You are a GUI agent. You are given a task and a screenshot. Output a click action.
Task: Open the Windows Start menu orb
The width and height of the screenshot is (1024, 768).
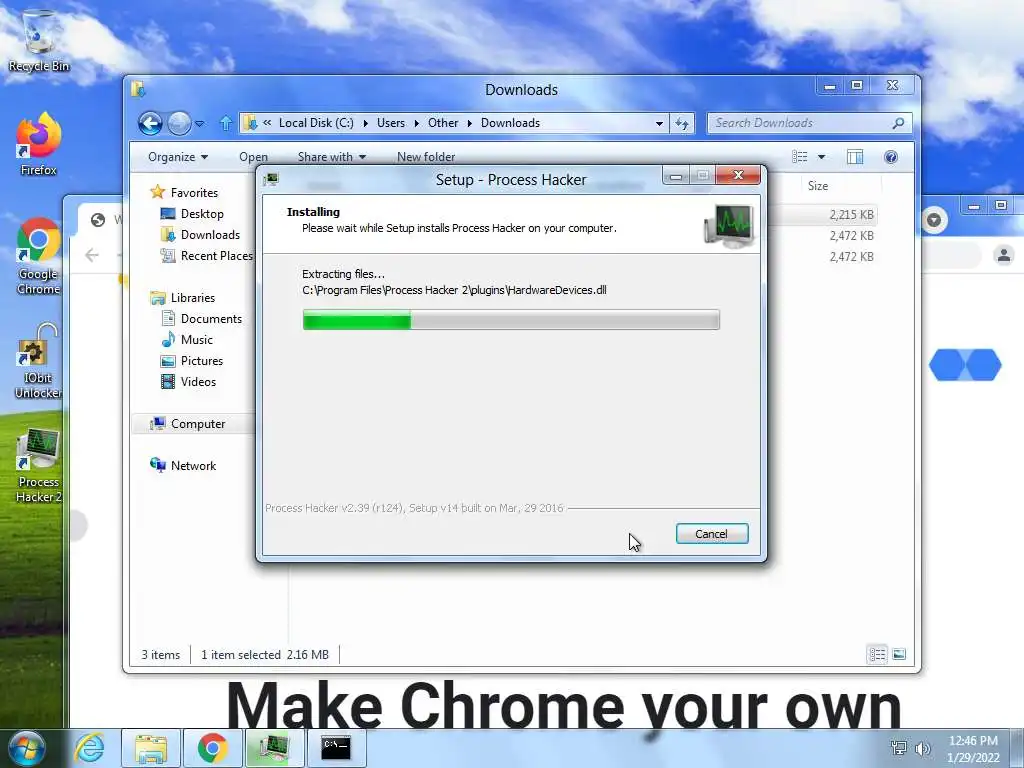point(27,748)
